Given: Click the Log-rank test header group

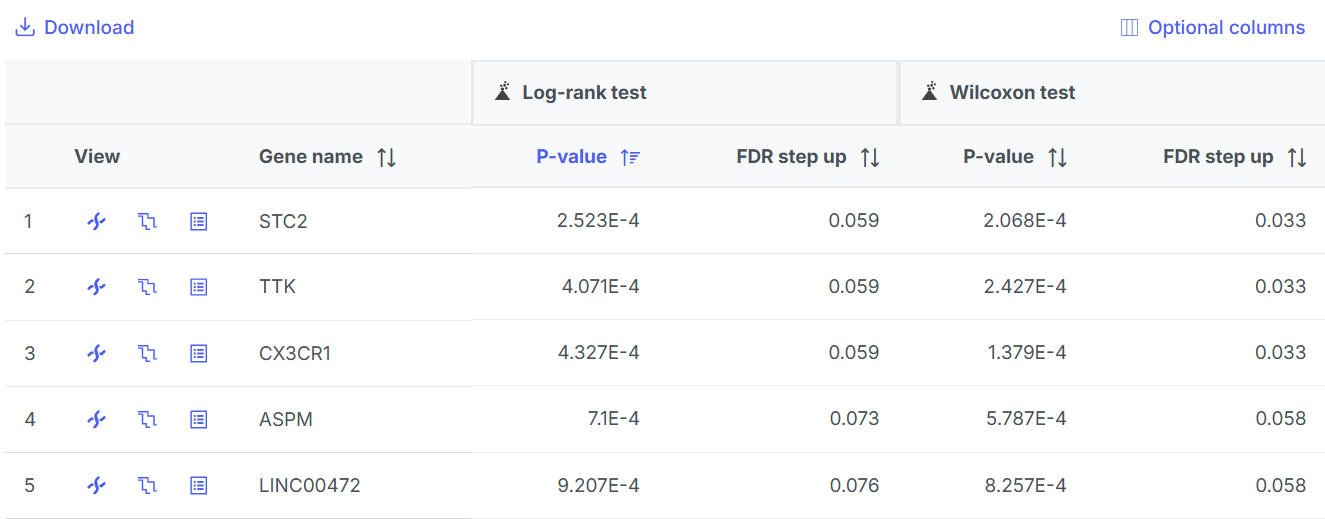Looking at the screenshot, I should coord(584,93).
